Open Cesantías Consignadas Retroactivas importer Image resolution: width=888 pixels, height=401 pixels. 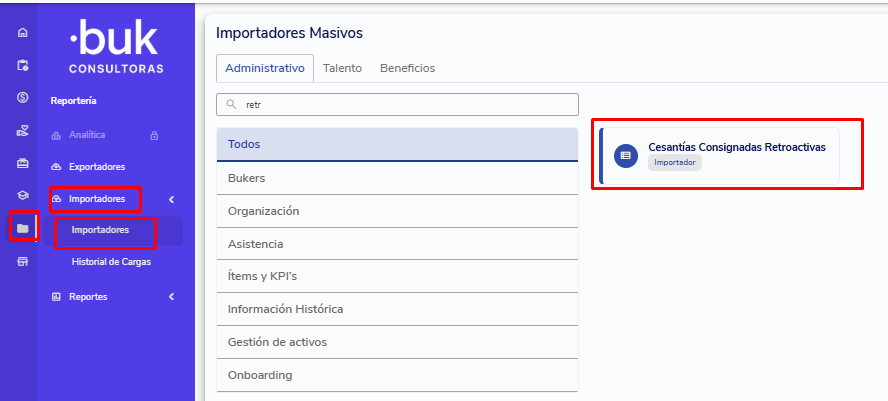(x=736, y=147)
